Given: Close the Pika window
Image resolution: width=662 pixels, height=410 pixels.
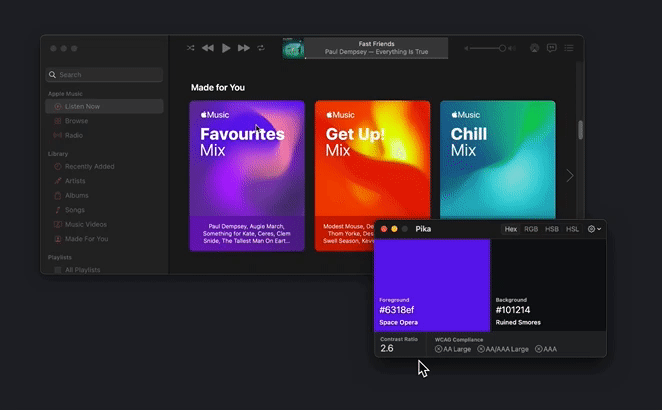Looking at the screenshot, I should coord(384,229).
